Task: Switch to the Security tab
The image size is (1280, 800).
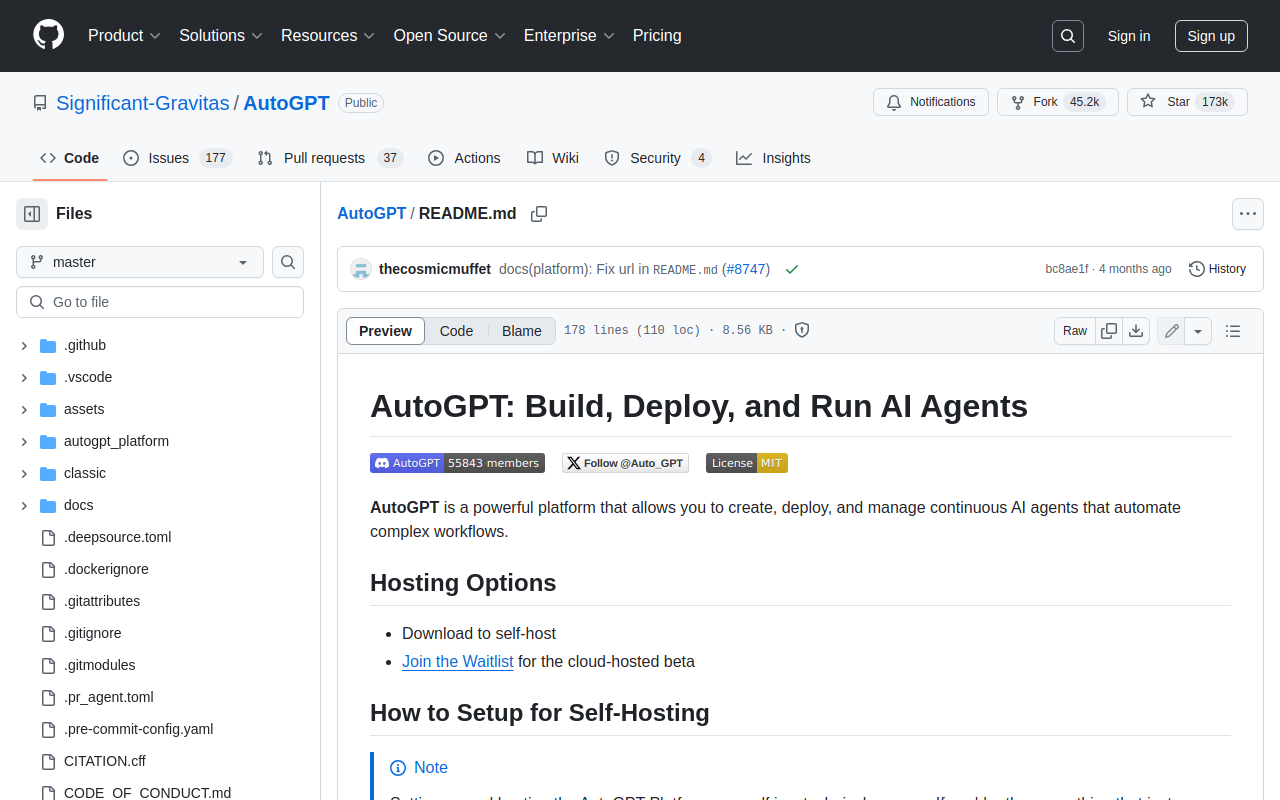Action: click(657, 158)
